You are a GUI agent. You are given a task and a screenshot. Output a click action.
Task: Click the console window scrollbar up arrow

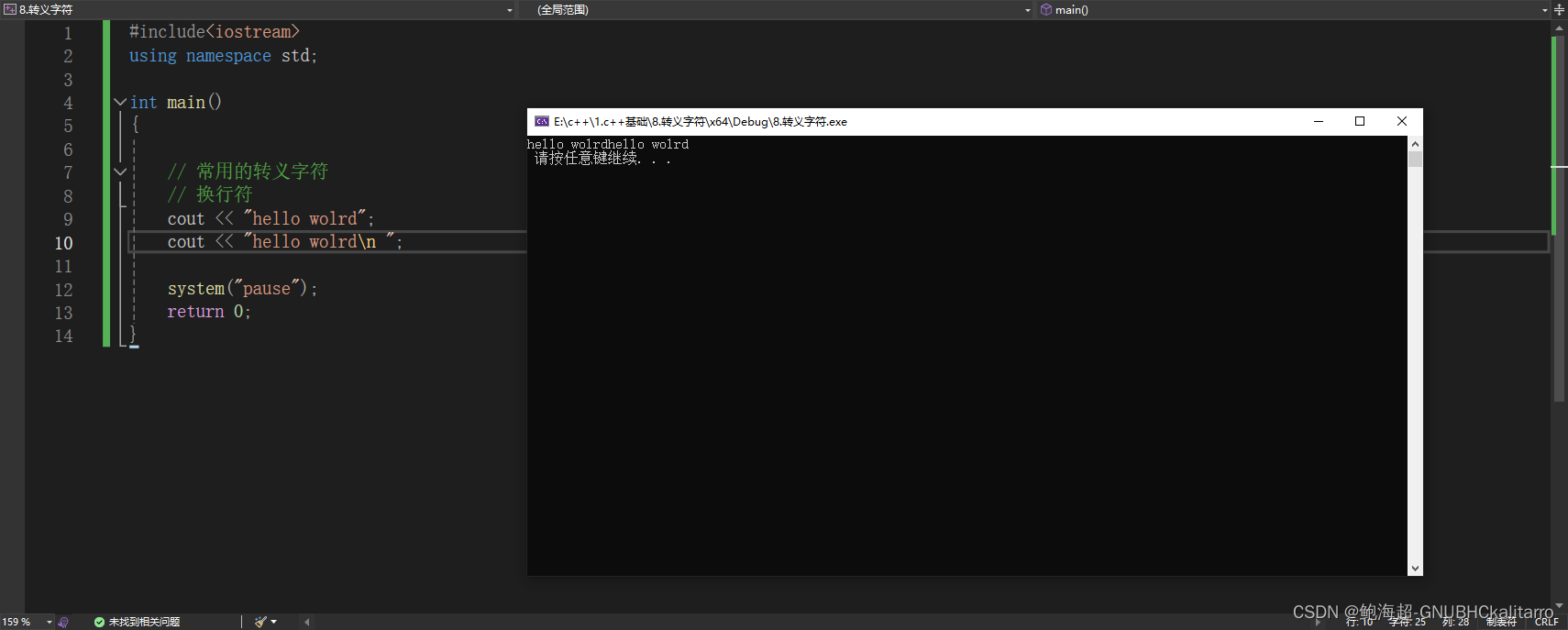click(1415, 144)
